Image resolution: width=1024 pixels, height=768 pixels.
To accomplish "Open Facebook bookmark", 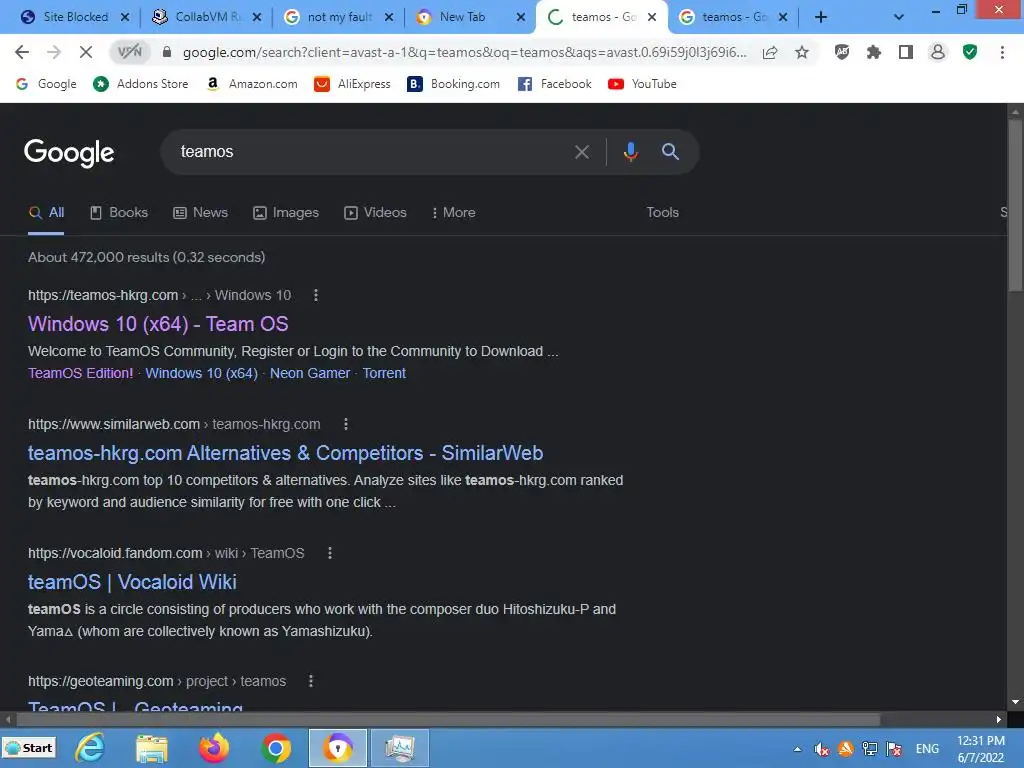I will pyautogui.click(x=554, y=84).
